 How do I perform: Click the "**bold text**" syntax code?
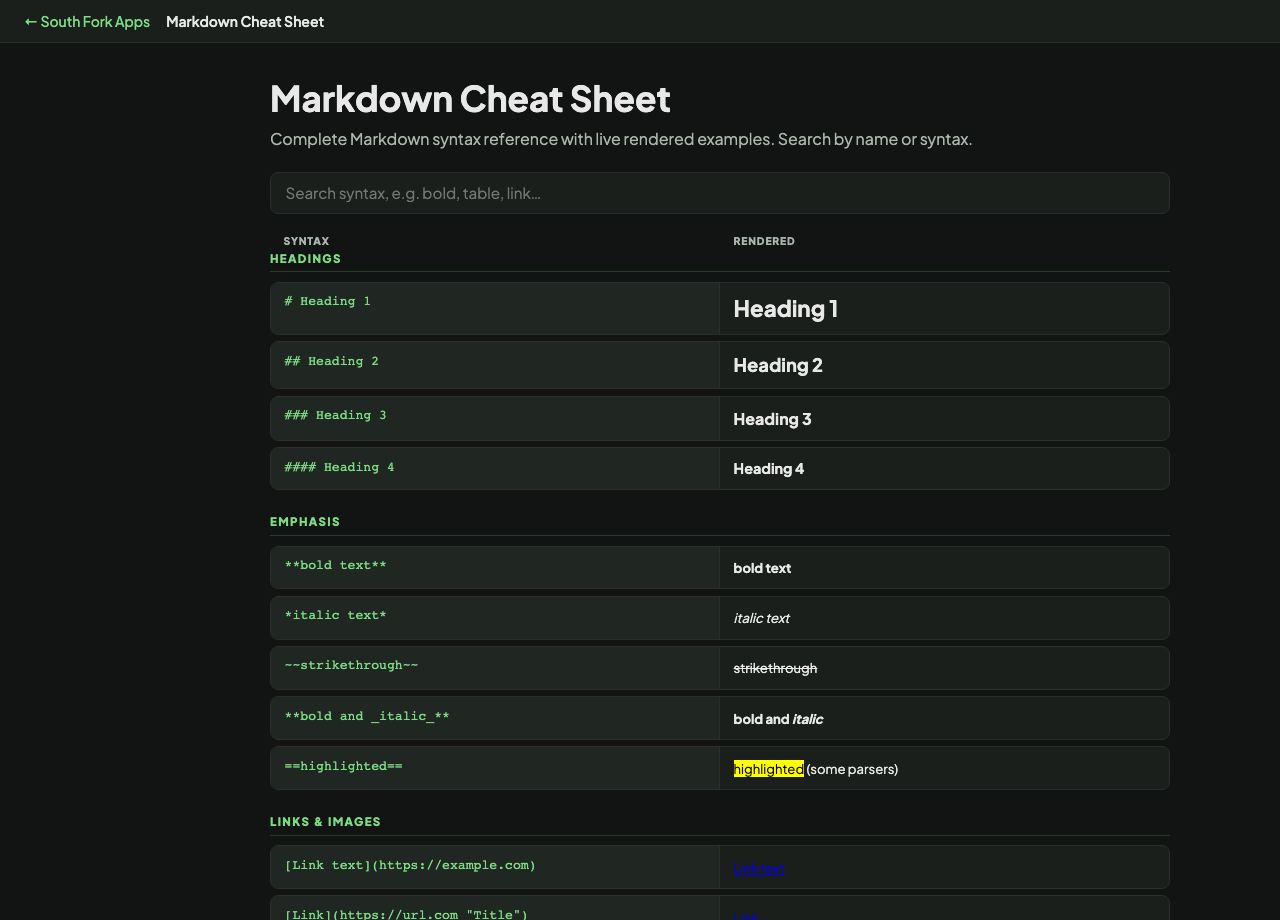click(335, 565)
